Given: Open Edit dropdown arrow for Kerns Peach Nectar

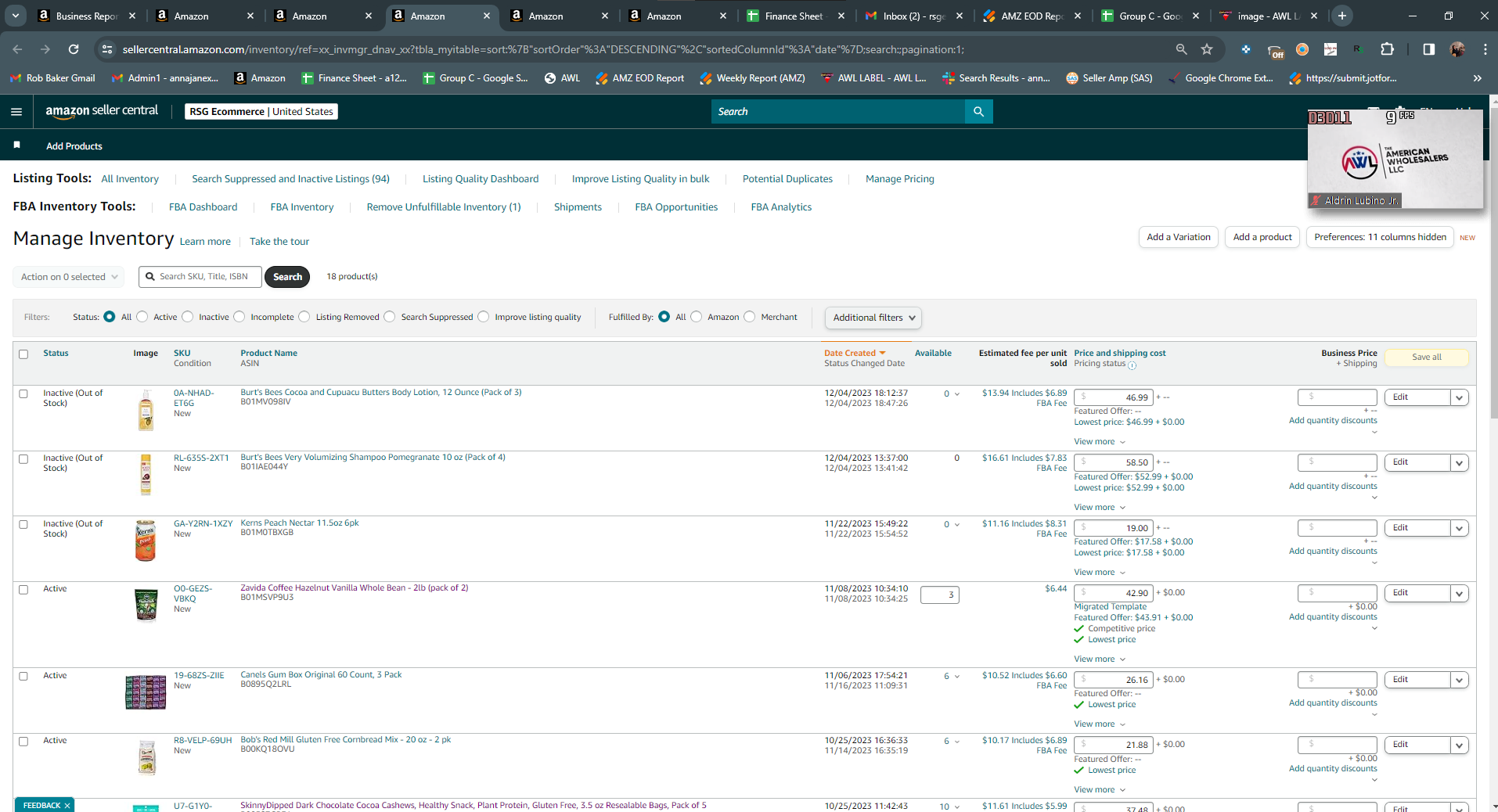Looking at the screenshot, I should coord(1459,528).
